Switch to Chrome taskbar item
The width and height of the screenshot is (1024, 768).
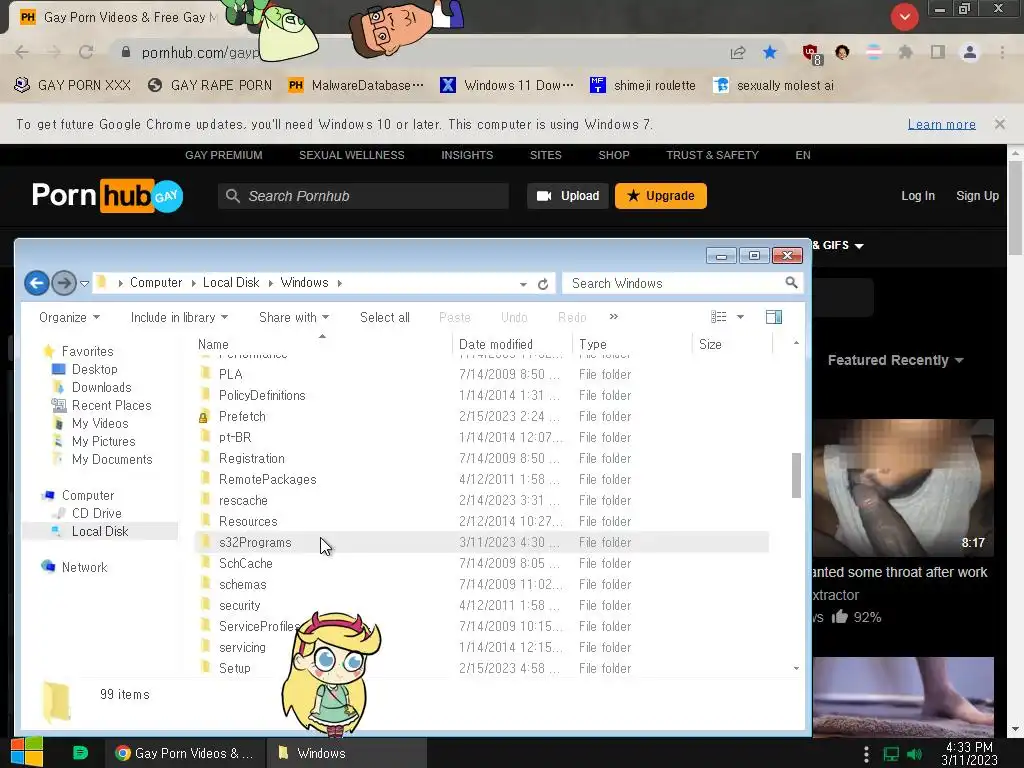(x=185, y=753)
